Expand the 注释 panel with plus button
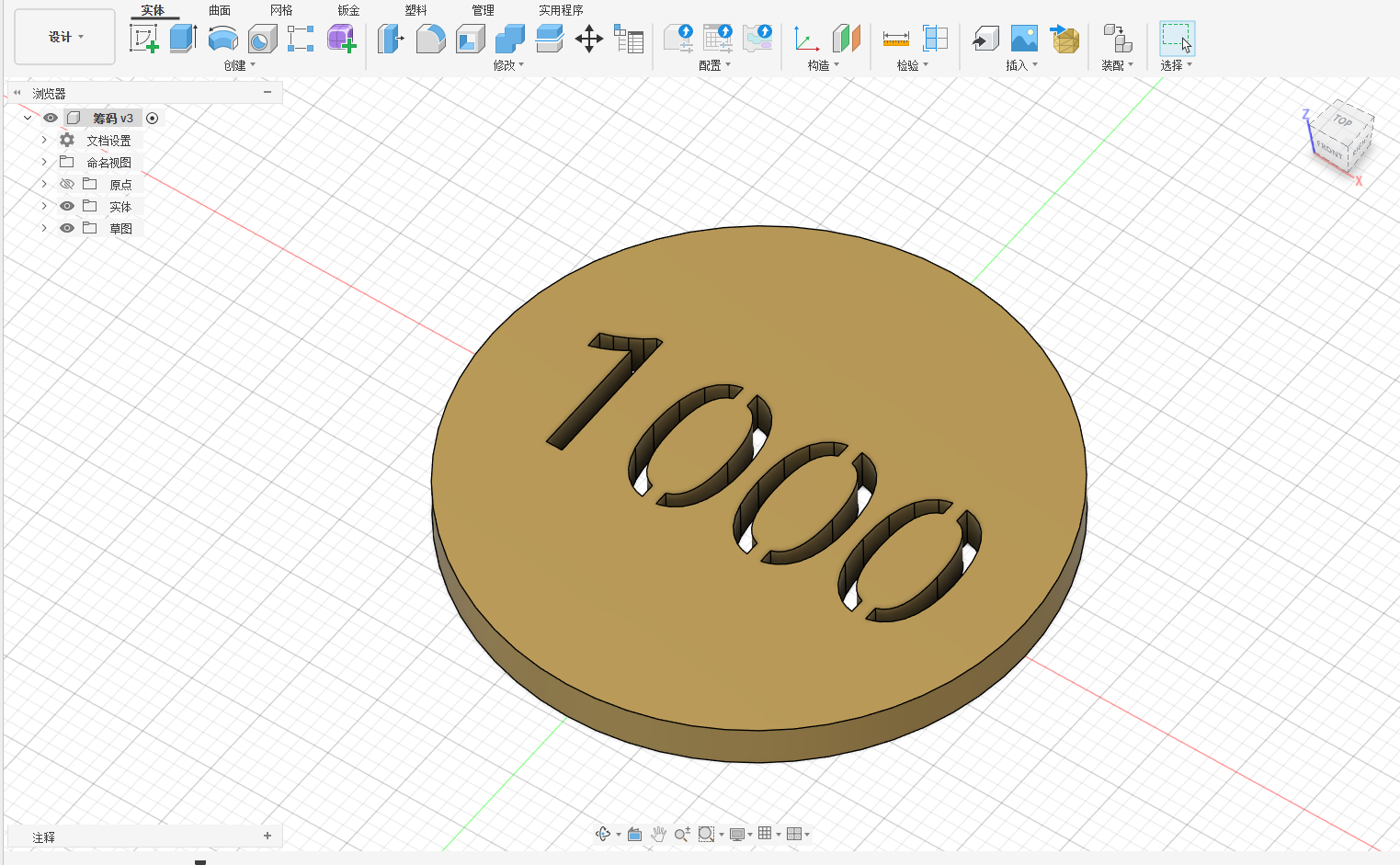Image resolution: width=1400 pixels, height=865 pixels. (267, 836)
